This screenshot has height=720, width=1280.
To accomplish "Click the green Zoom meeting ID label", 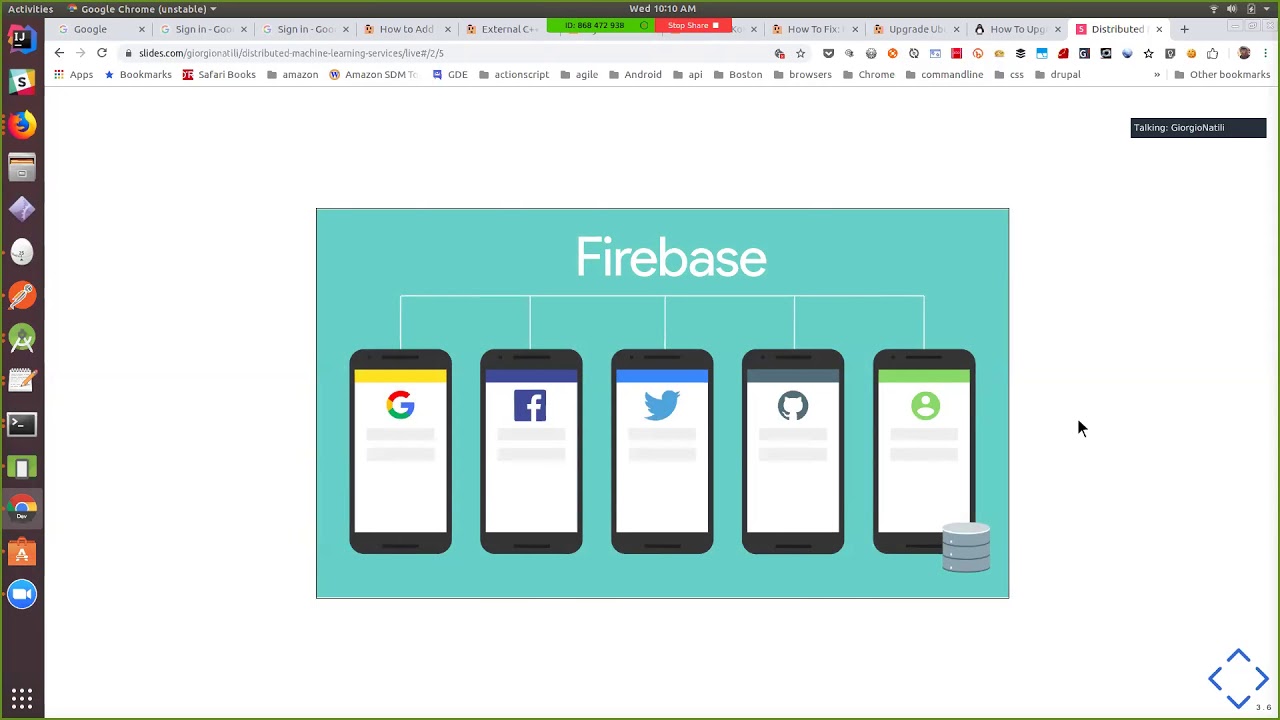I will pos(600,25).
